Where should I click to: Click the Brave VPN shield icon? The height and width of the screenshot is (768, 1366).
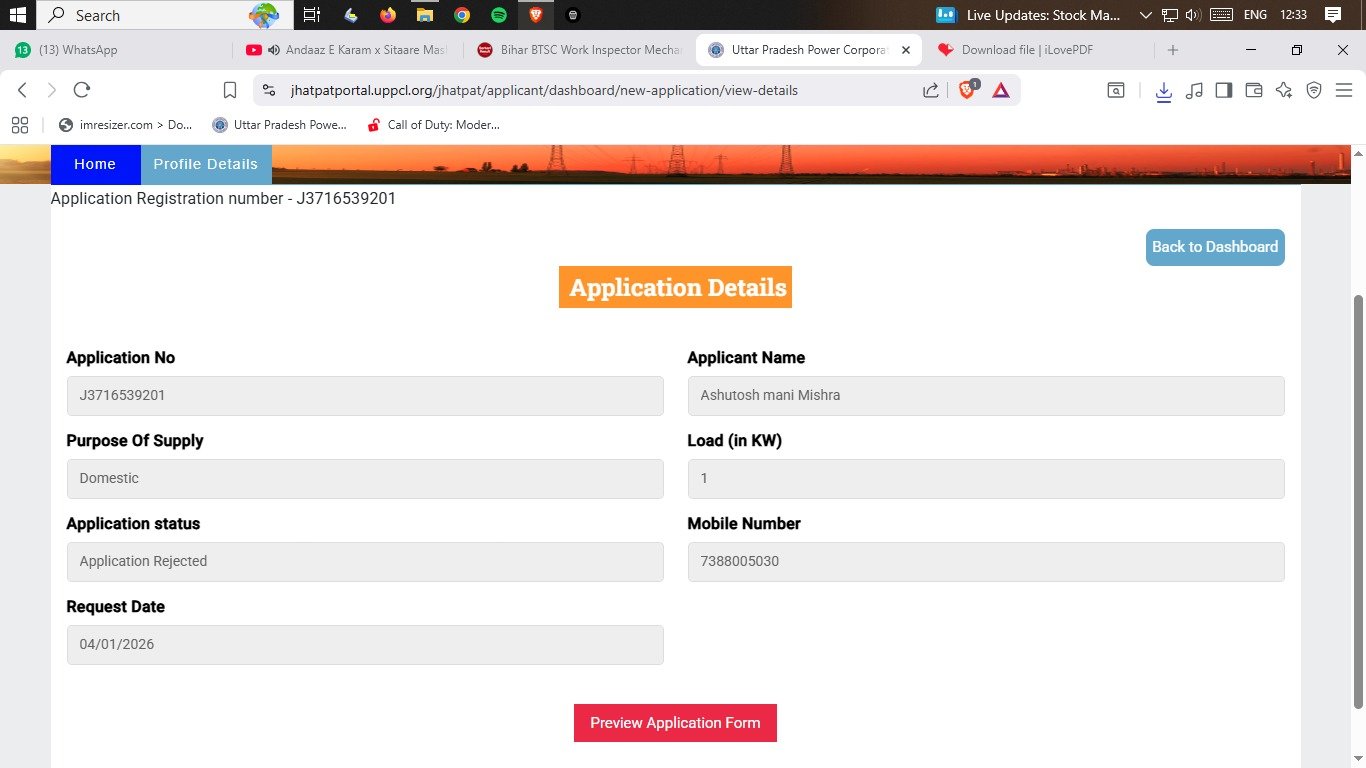[x=1314, y=90]
